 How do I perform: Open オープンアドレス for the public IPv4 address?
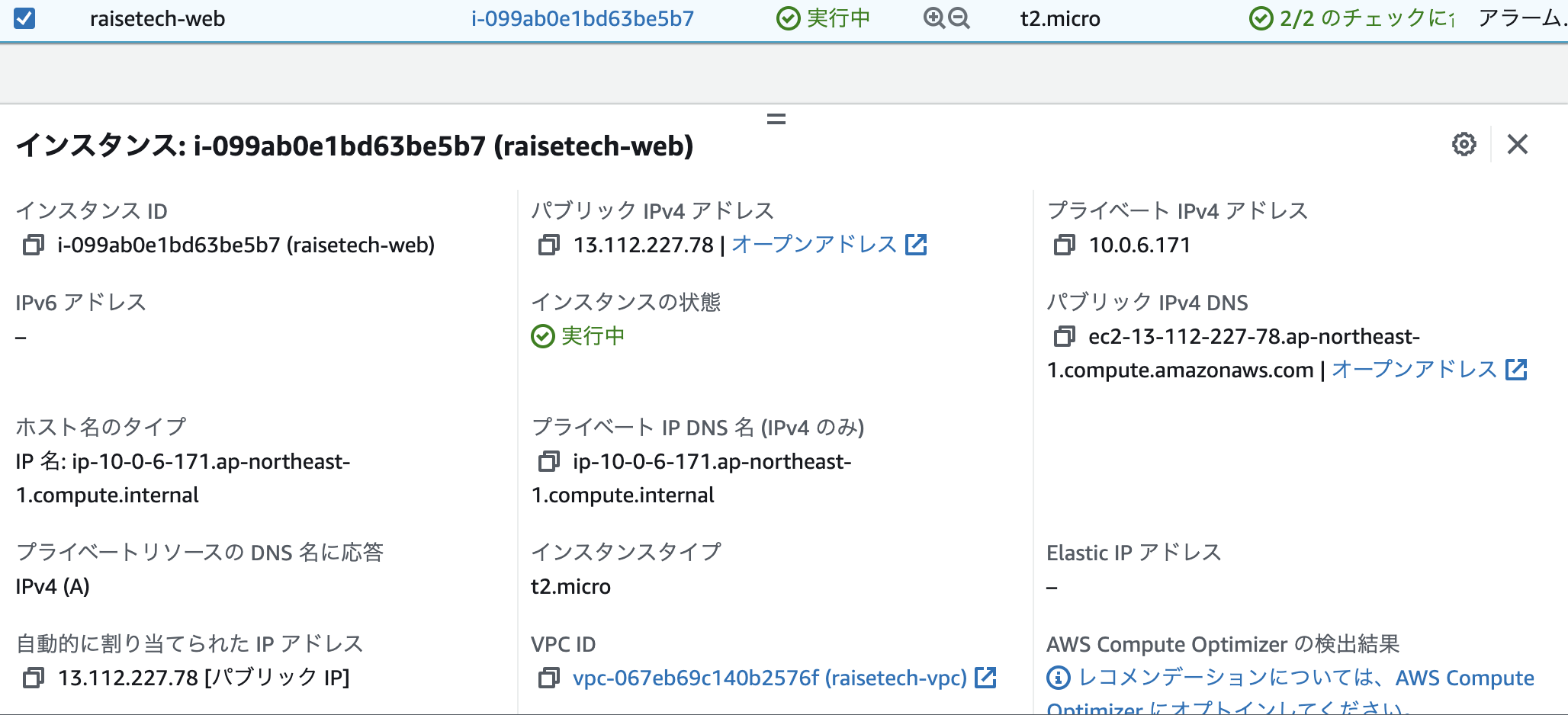[814, 244]
